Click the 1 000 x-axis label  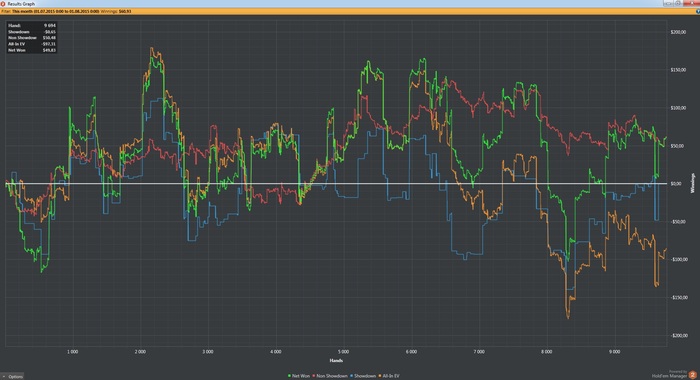click(x=72, y=352)
